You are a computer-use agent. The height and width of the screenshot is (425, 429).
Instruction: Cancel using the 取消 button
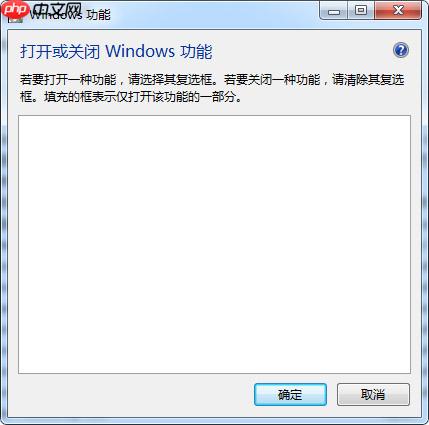coord(373,395)
